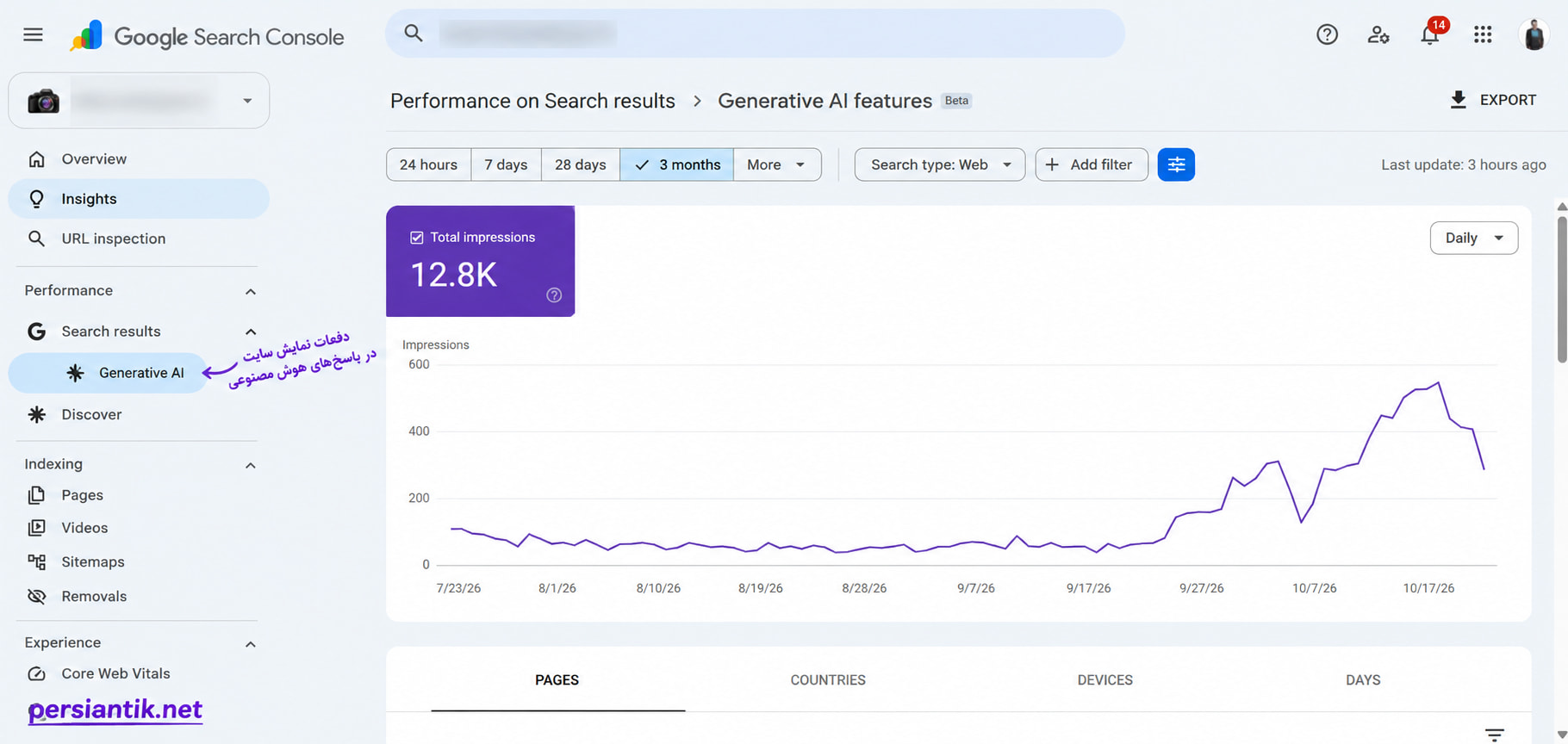Open the blue filter settings button
Image resolution: width=1568 pixels, height=744 pixels.
(x=1176, y=164)
